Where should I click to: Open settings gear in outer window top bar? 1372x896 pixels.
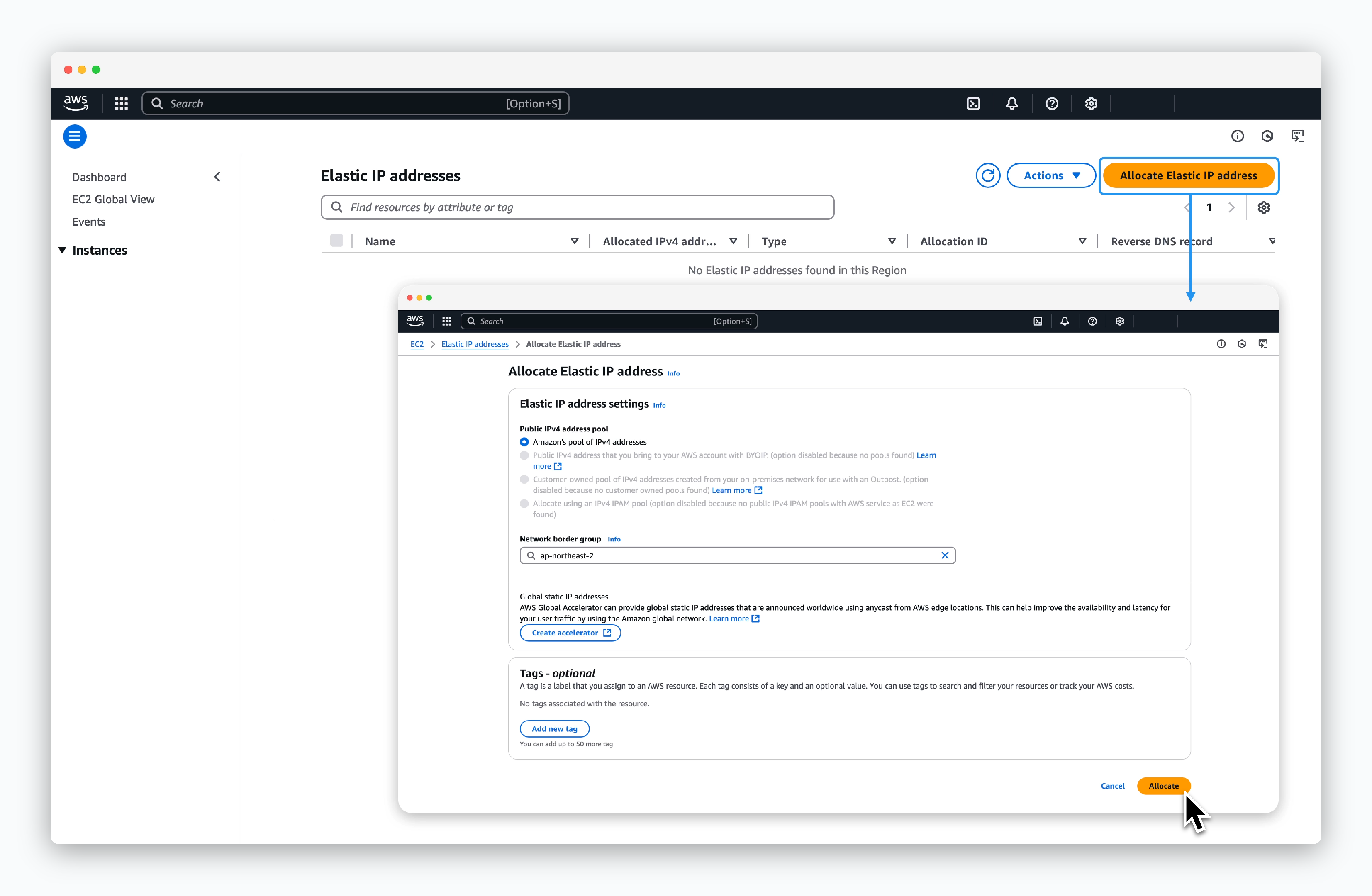click(x=1091, y=104)
